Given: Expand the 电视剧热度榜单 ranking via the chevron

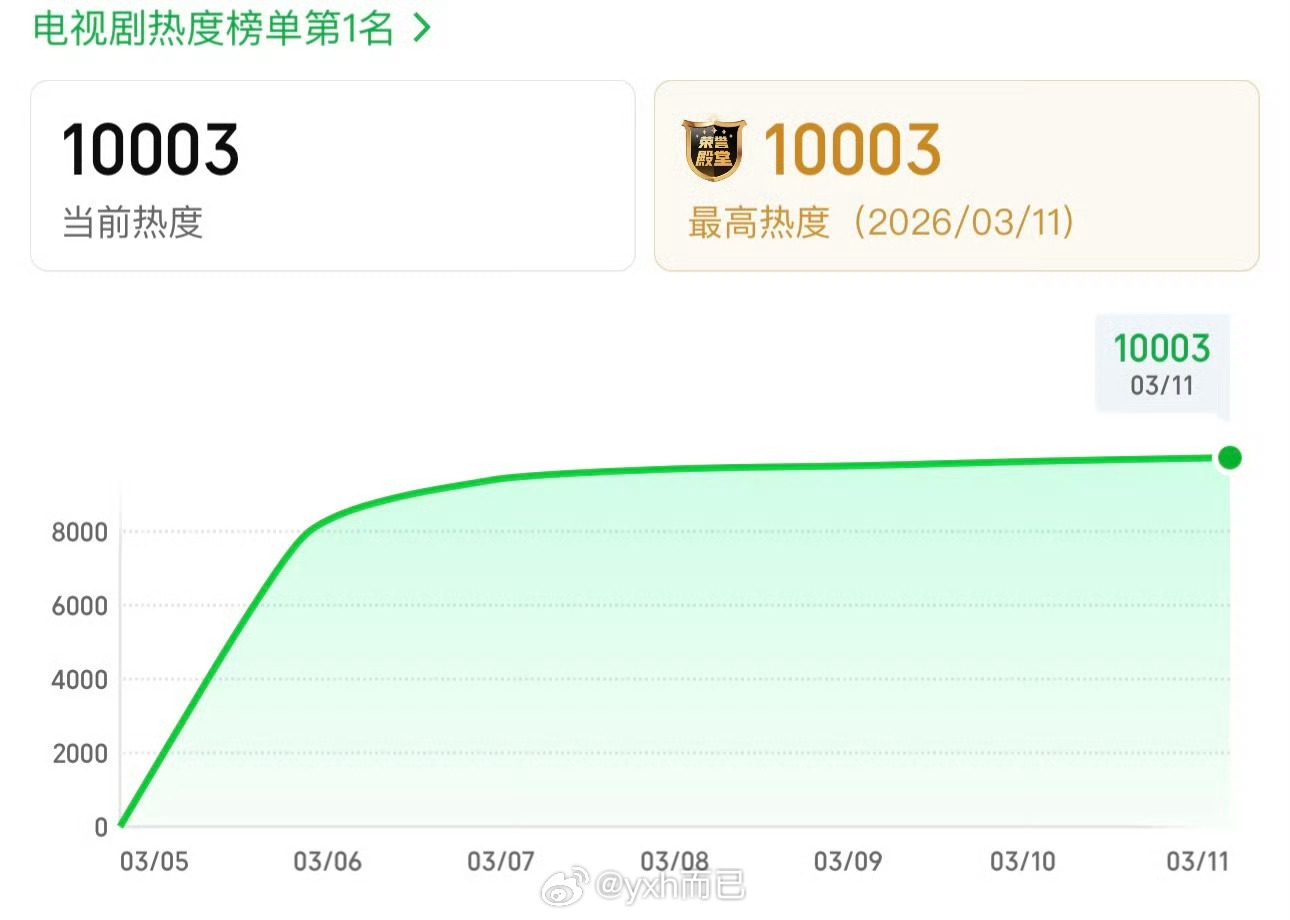Looking at the screenshot, I should [x=421, y=27].
